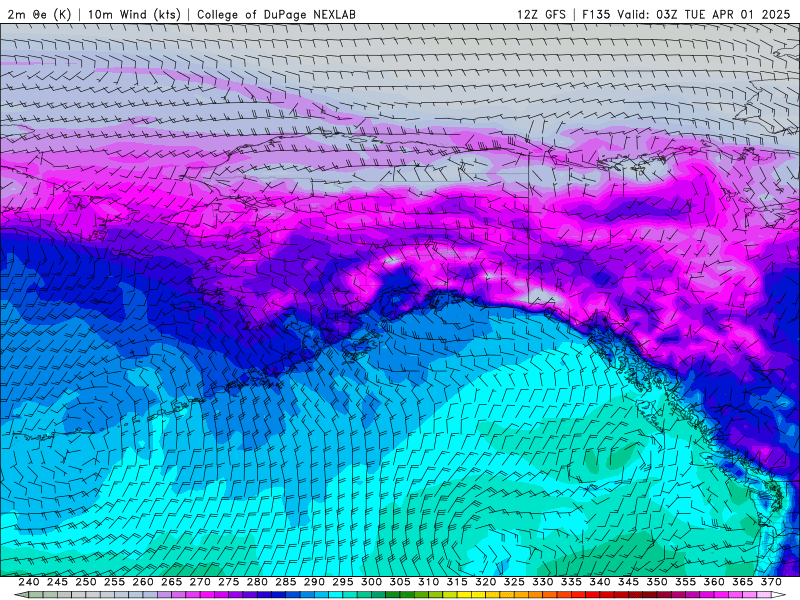This screenshot has height=600, width=800.
Task: Click the 360 value on the color scale
Action: click(x=714, y=582)
